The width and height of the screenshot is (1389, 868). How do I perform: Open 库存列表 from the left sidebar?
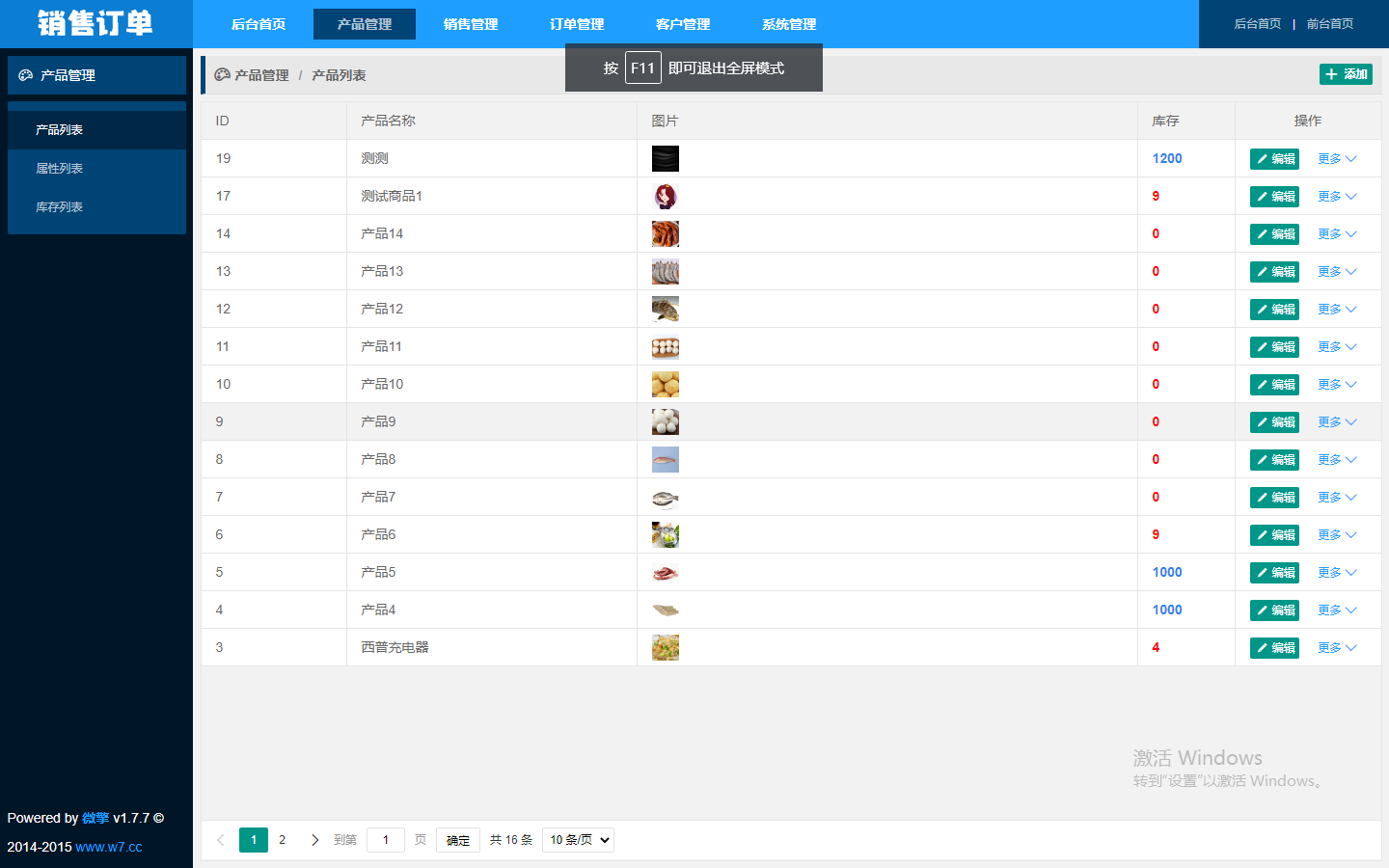pyautogui.click(x=60, y=207)
